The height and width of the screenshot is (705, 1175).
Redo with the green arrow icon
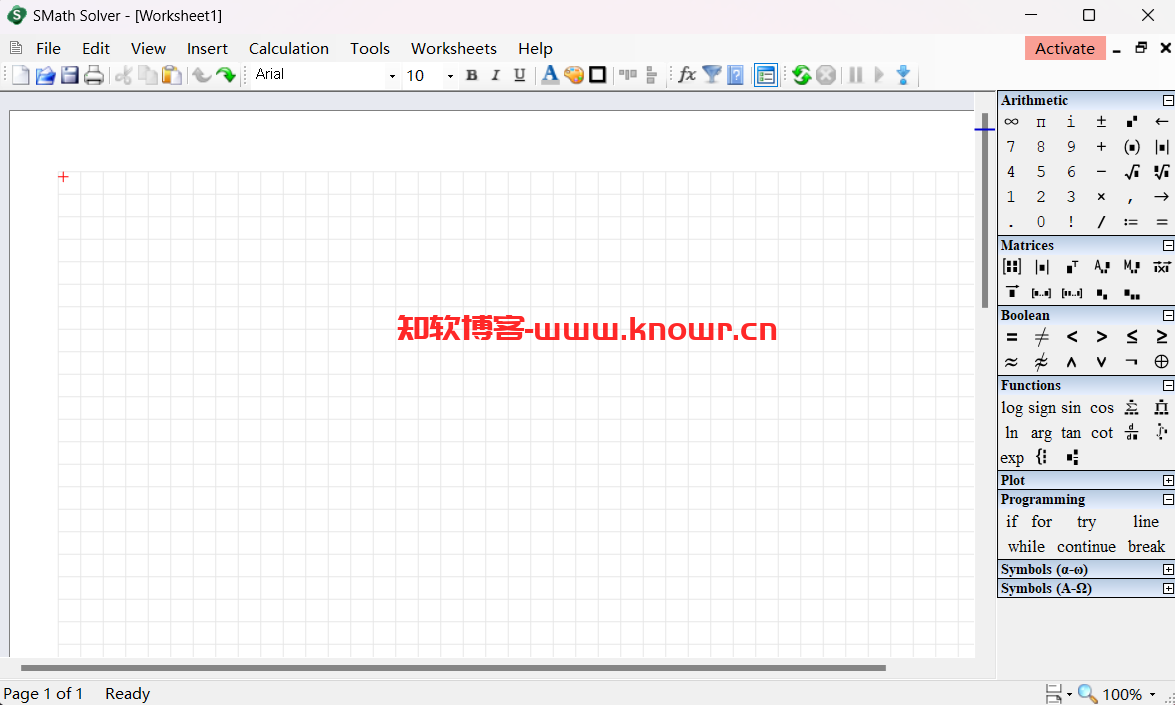point(226,75)
